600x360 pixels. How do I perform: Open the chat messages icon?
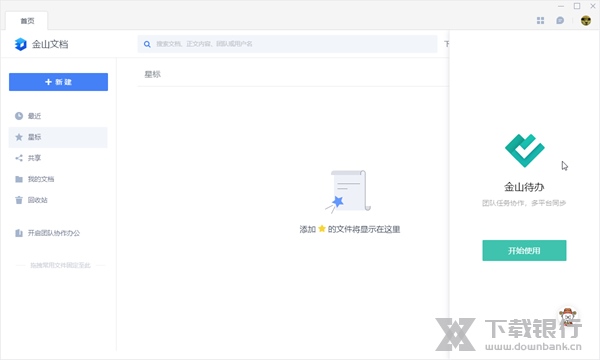560,21
